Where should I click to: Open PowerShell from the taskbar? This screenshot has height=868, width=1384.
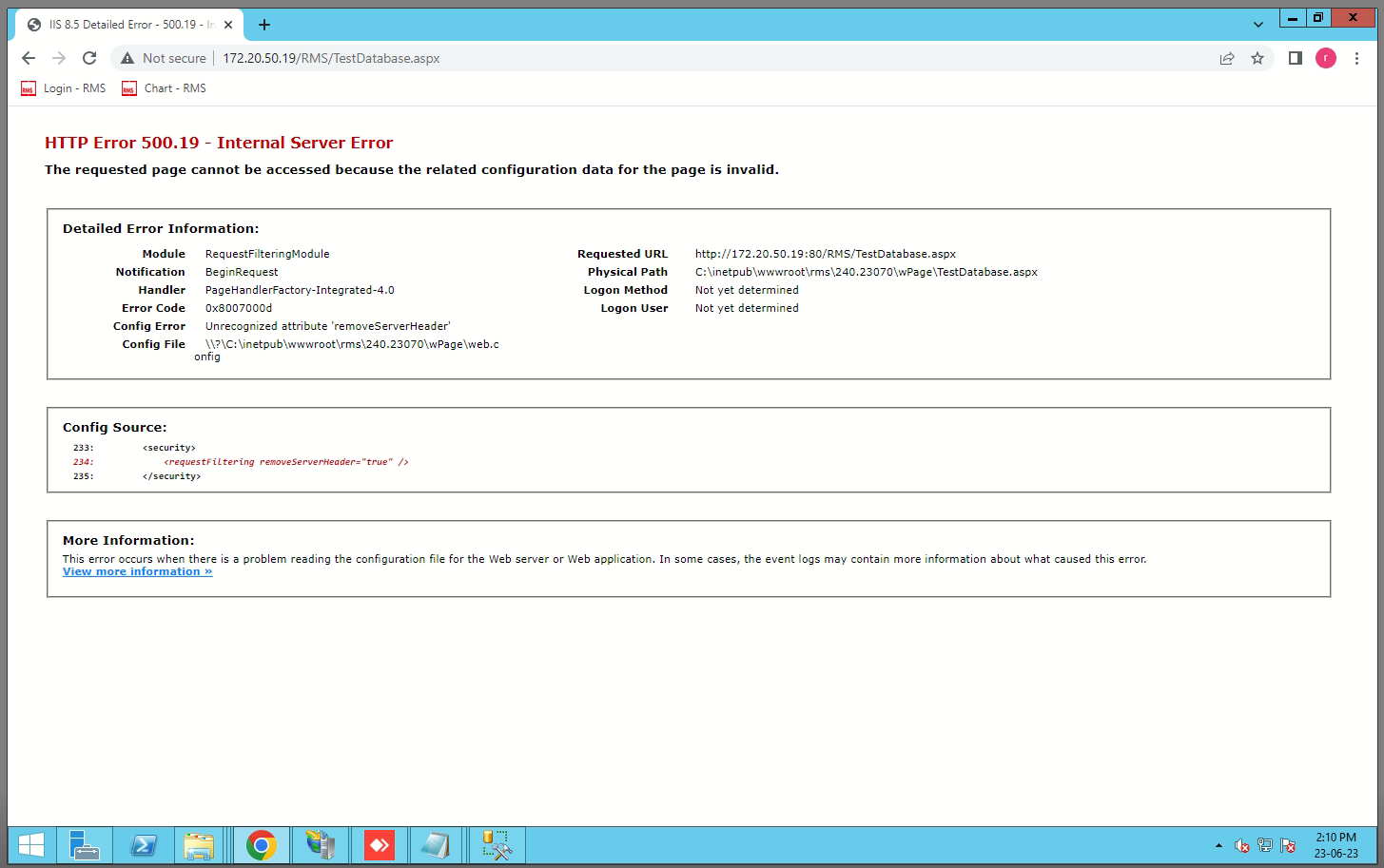pos(144,845)
